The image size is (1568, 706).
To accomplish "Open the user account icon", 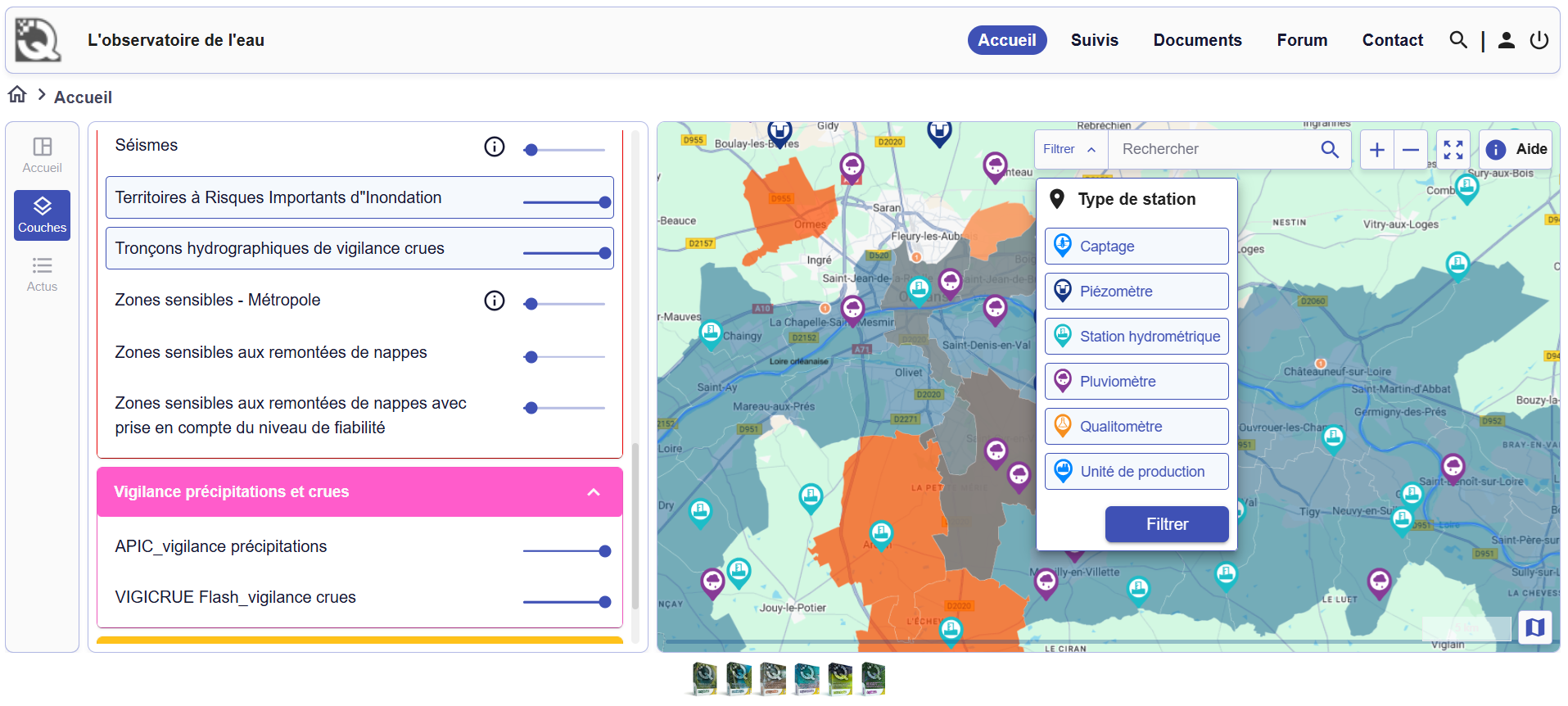I will pos(1506,40).
